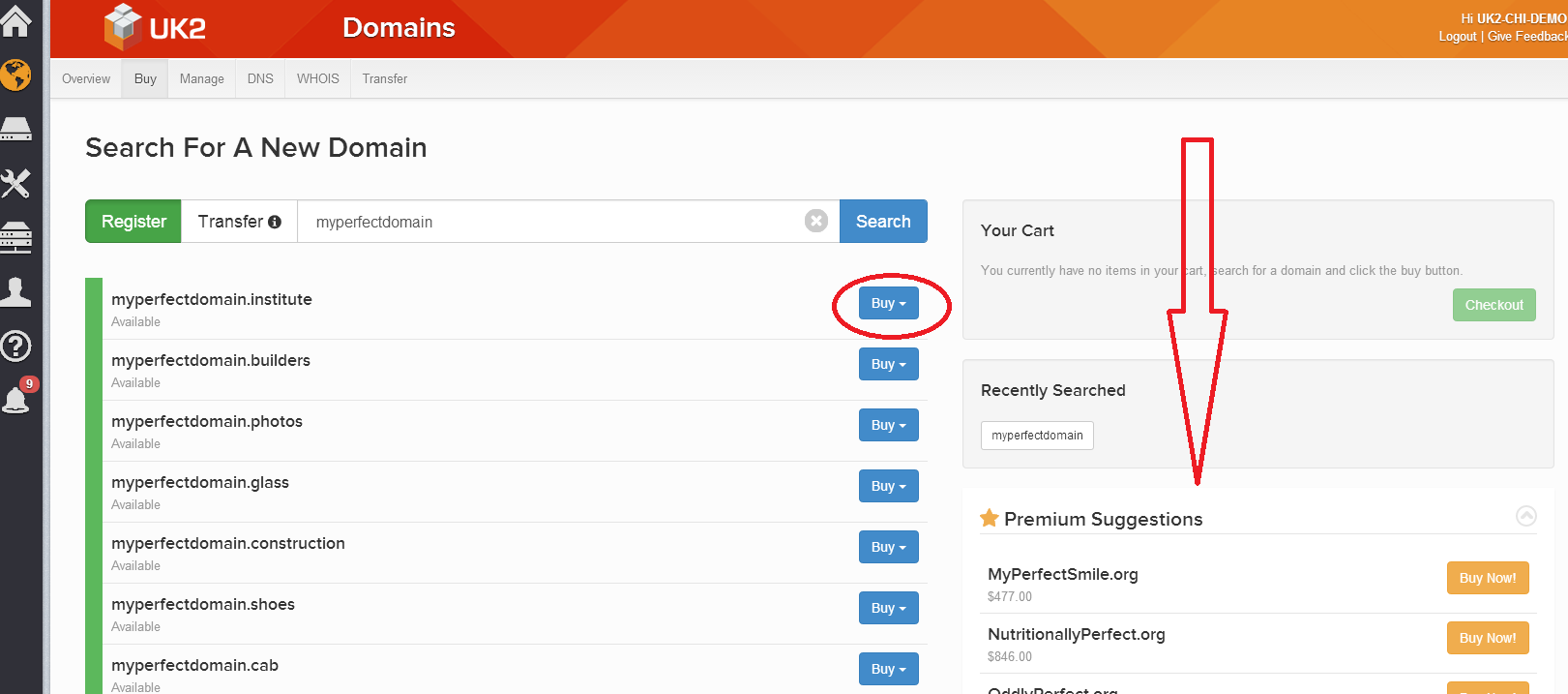Image resolution: width=1568 pixels, height=694 pixels.
Task: Switch to Register mode
Action: point(133,222)
